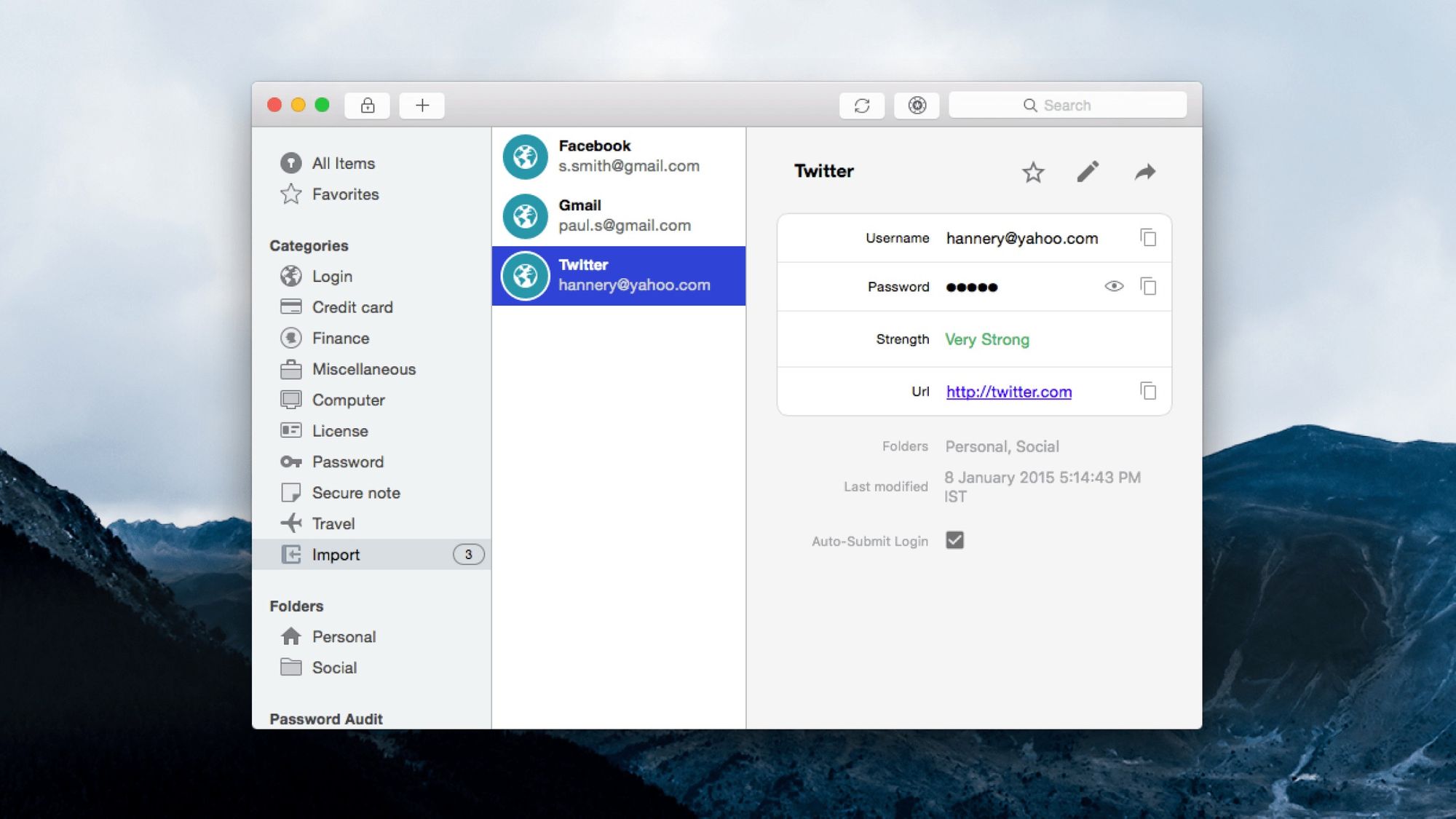Click the Import count badge 3
Image resolution: width=1456 pixels, height=819 pixels.
tap(468, 555)
